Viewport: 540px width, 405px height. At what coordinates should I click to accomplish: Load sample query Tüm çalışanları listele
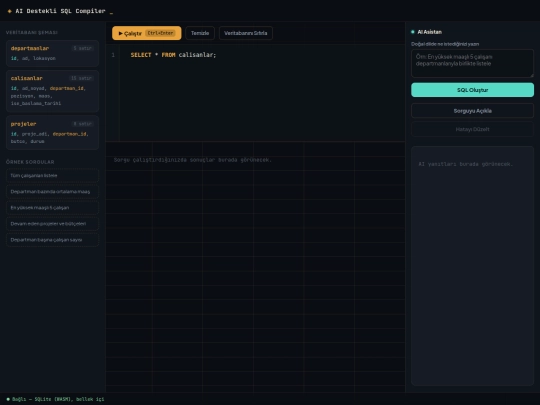coord(52,176)
